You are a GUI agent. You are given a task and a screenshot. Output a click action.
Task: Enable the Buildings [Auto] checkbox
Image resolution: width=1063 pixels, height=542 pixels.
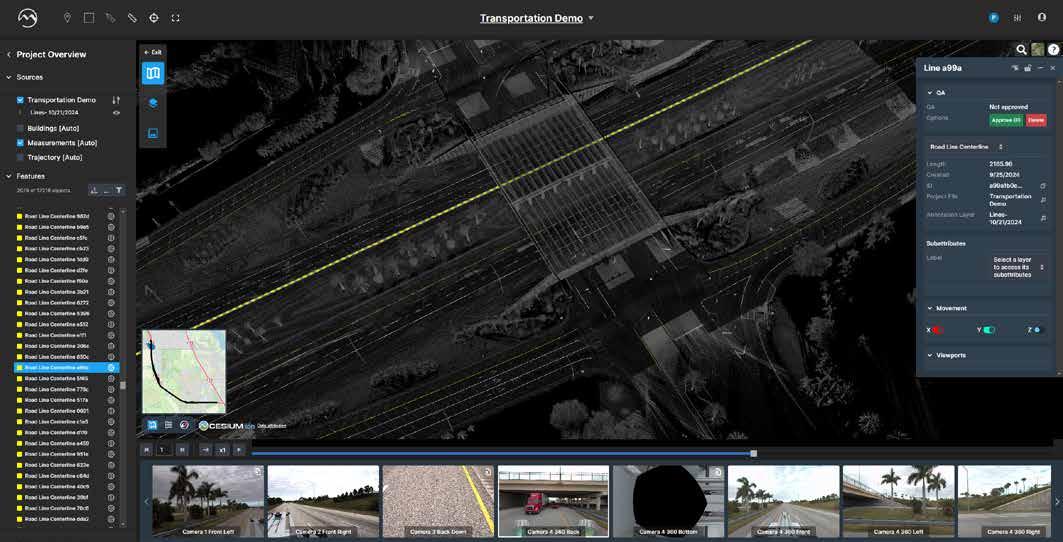(20, 128)
